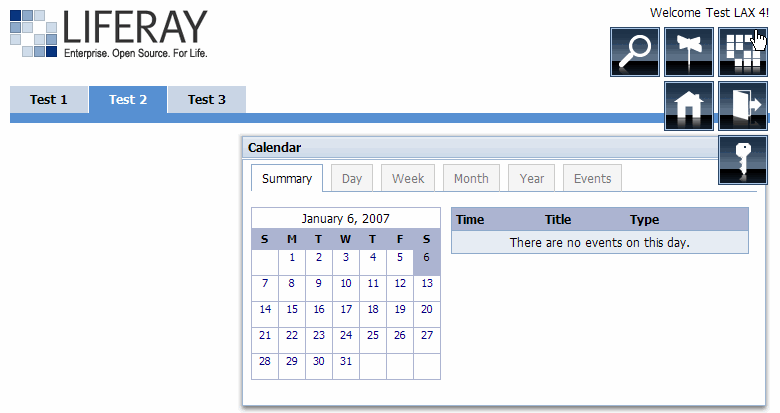View the Events tab
Viewport: 780px width, 413px height.
click(x=593, y=179)
